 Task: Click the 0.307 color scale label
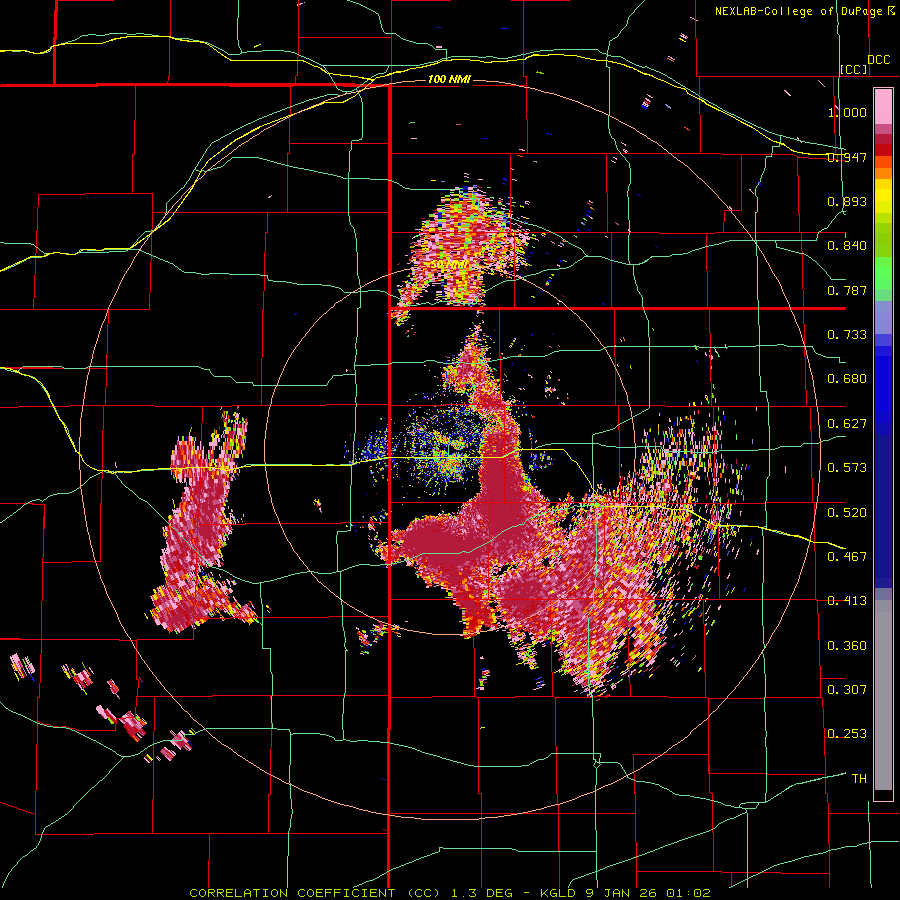[x=847, y=690]
